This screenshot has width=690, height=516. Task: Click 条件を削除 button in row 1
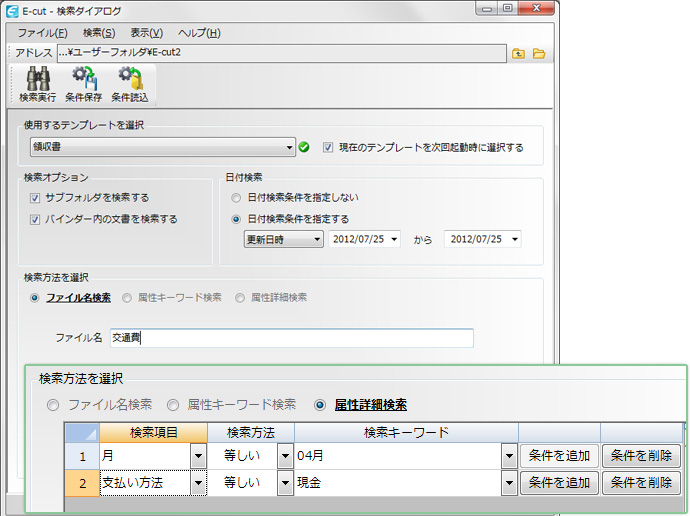[641, 456]
